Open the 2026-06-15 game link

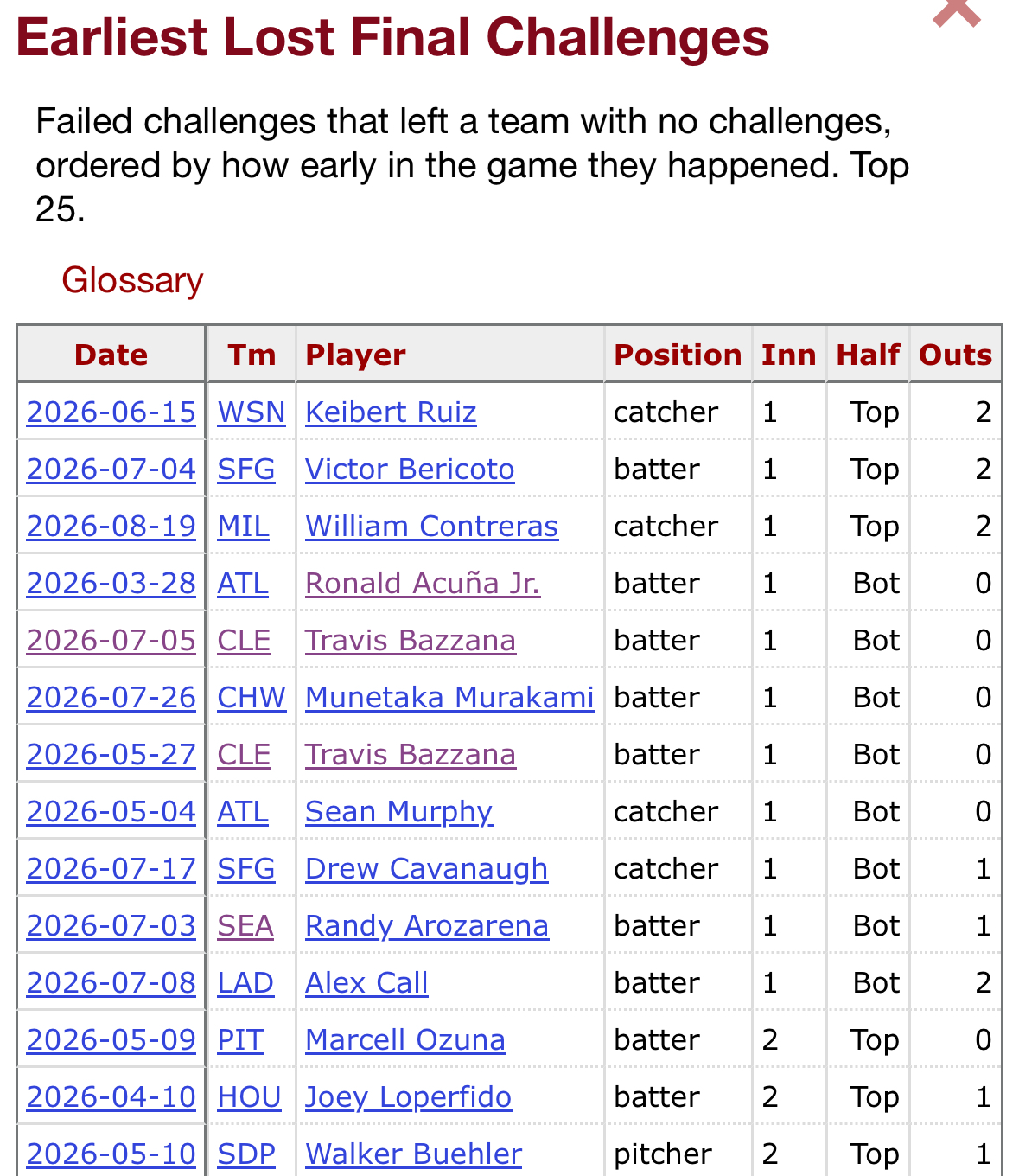111,412
